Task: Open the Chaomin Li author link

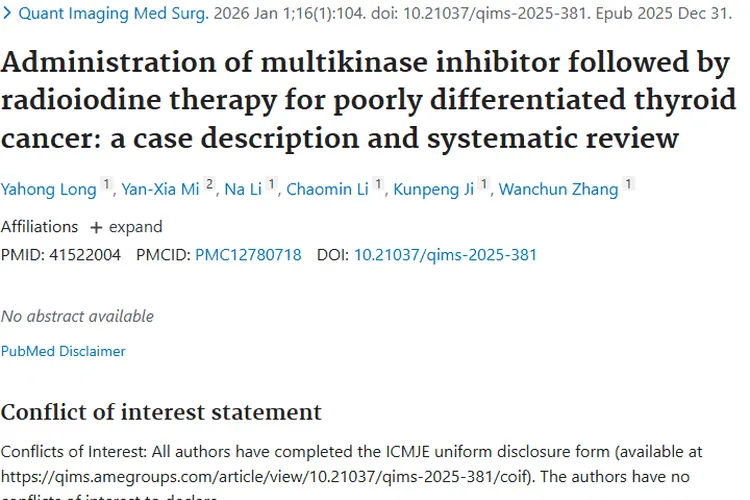Action: (x=327, y=189)
